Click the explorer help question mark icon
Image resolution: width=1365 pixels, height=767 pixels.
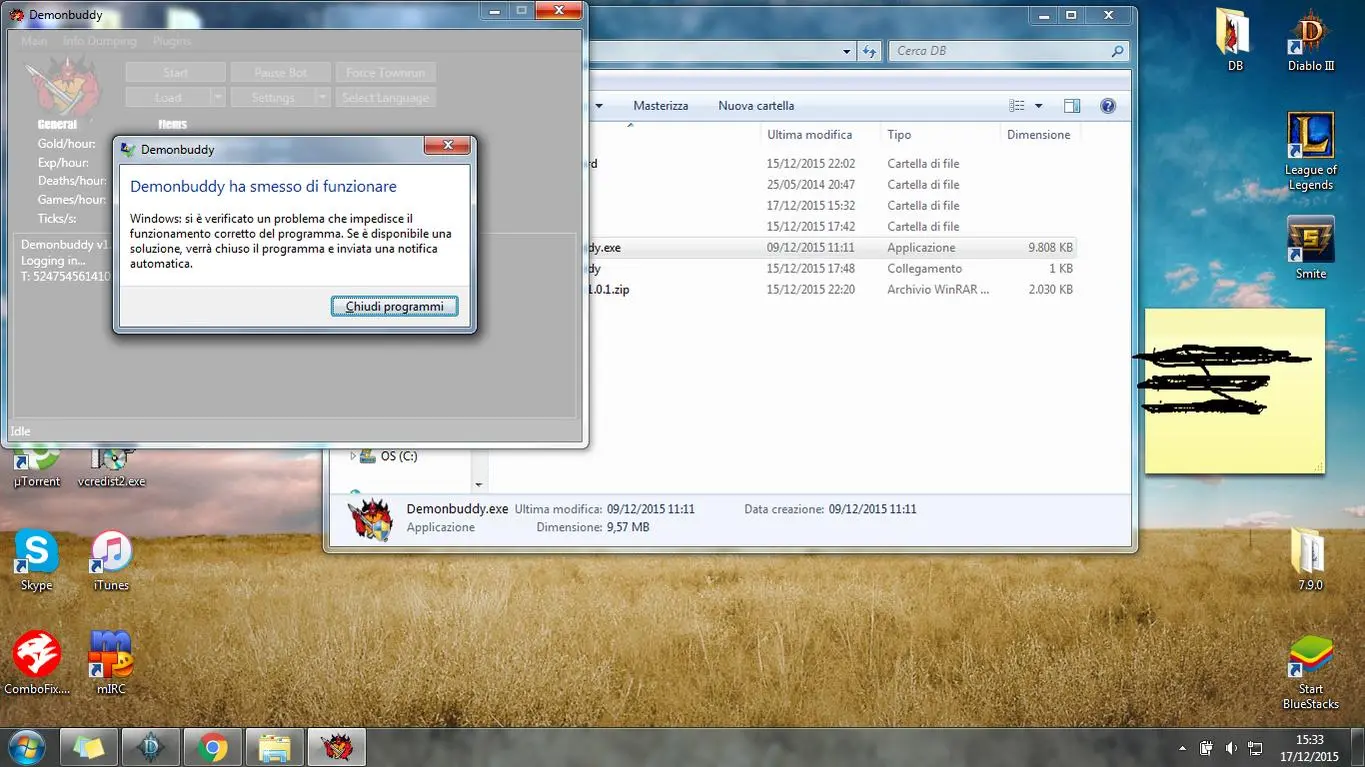pos(1107,106)
